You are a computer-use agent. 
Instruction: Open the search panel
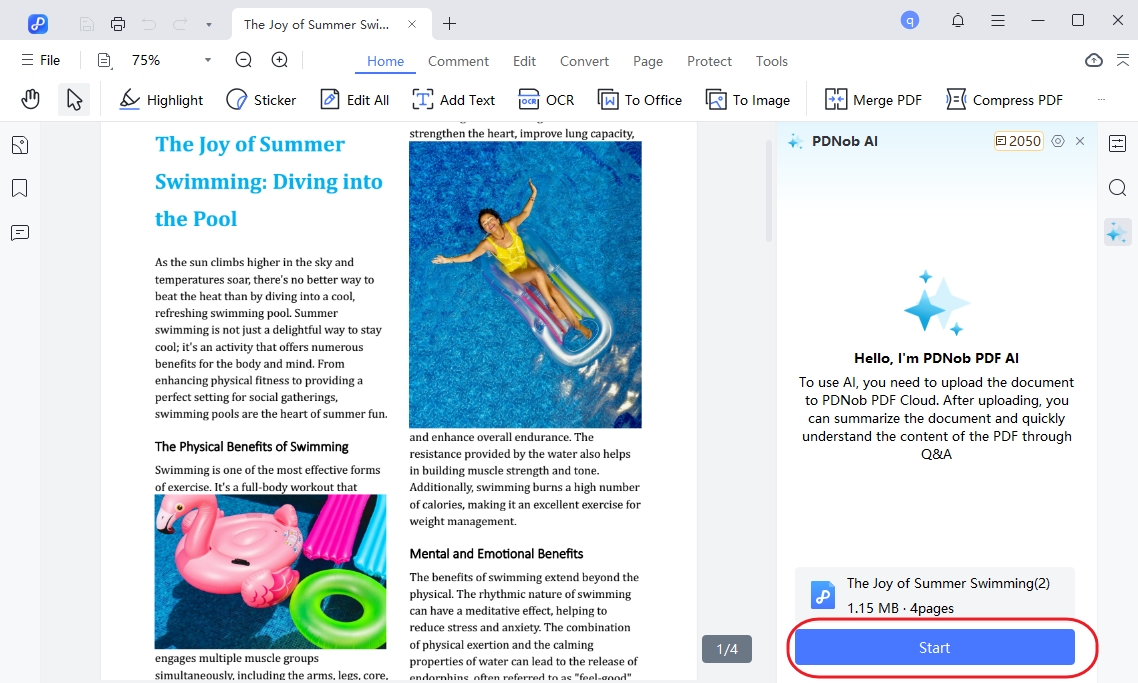coord(1117,187)
